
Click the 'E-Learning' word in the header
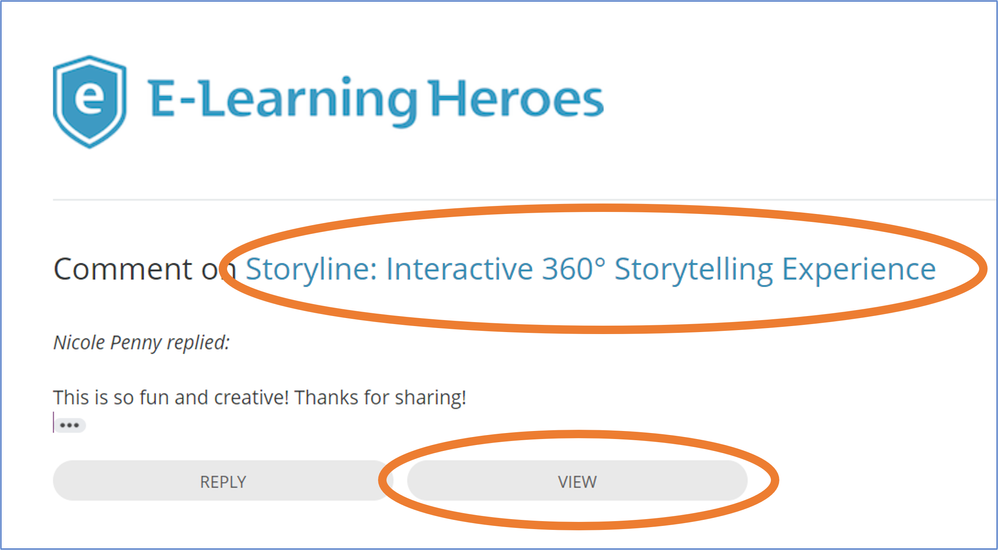coord(282,100)
